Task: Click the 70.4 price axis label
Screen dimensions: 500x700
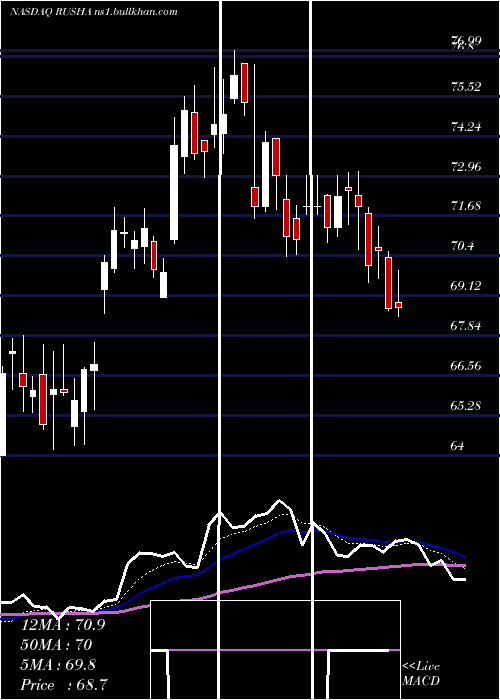Action: tap(462, 246)
